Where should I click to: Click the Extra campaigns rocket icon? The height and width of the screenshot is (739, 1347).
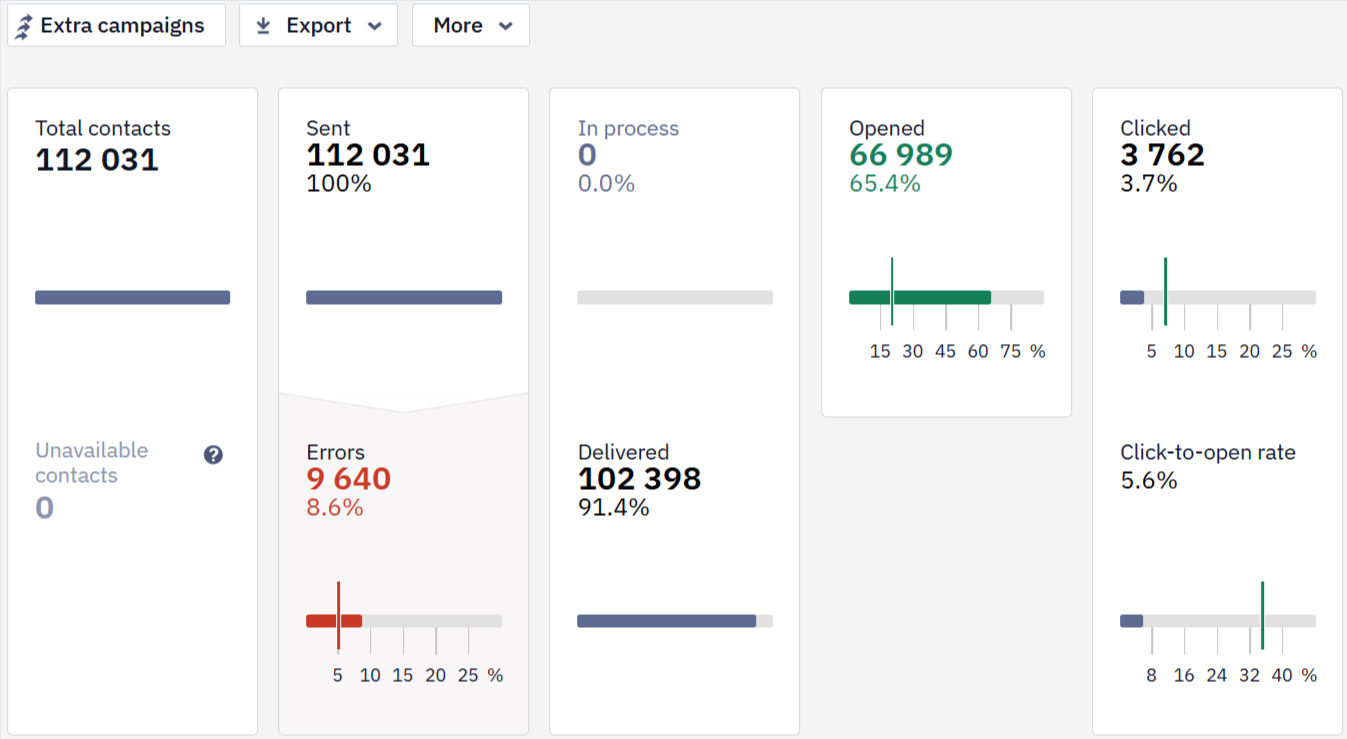24,26
